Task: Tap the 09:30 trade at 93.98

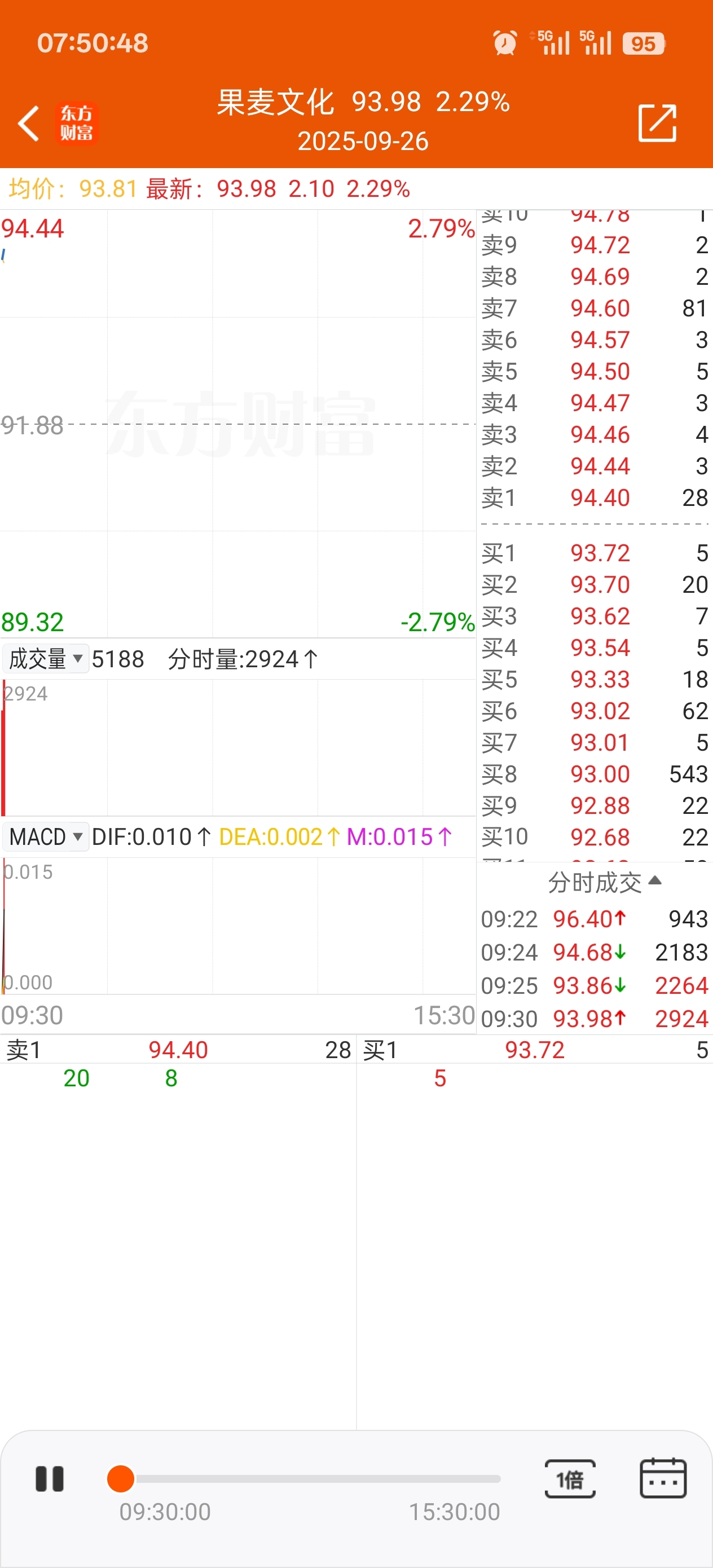Action: [x=595, y=1018]
